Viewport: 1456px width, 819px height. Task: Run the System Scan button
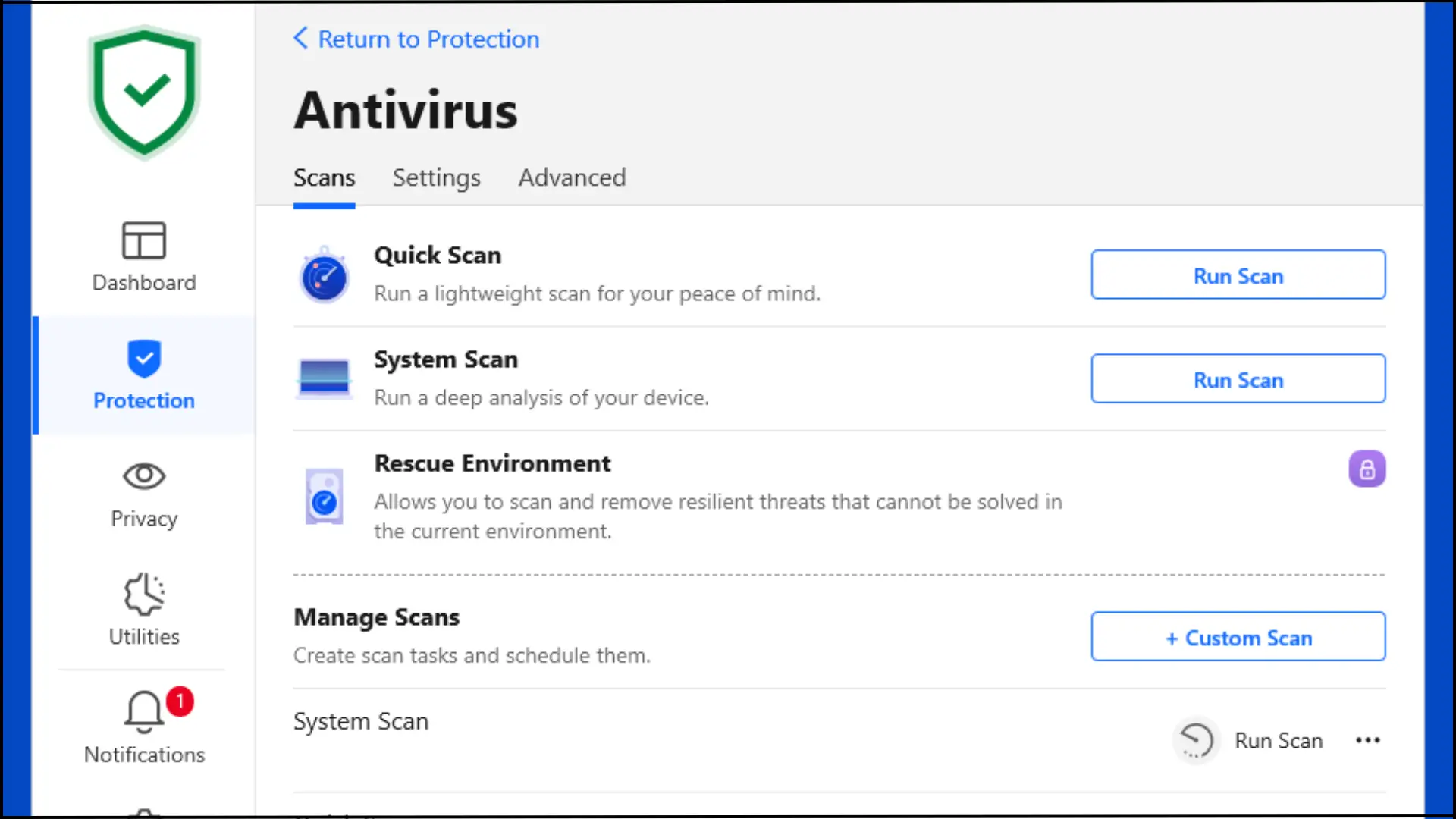pyautogui.click(x=1238, y=378)
